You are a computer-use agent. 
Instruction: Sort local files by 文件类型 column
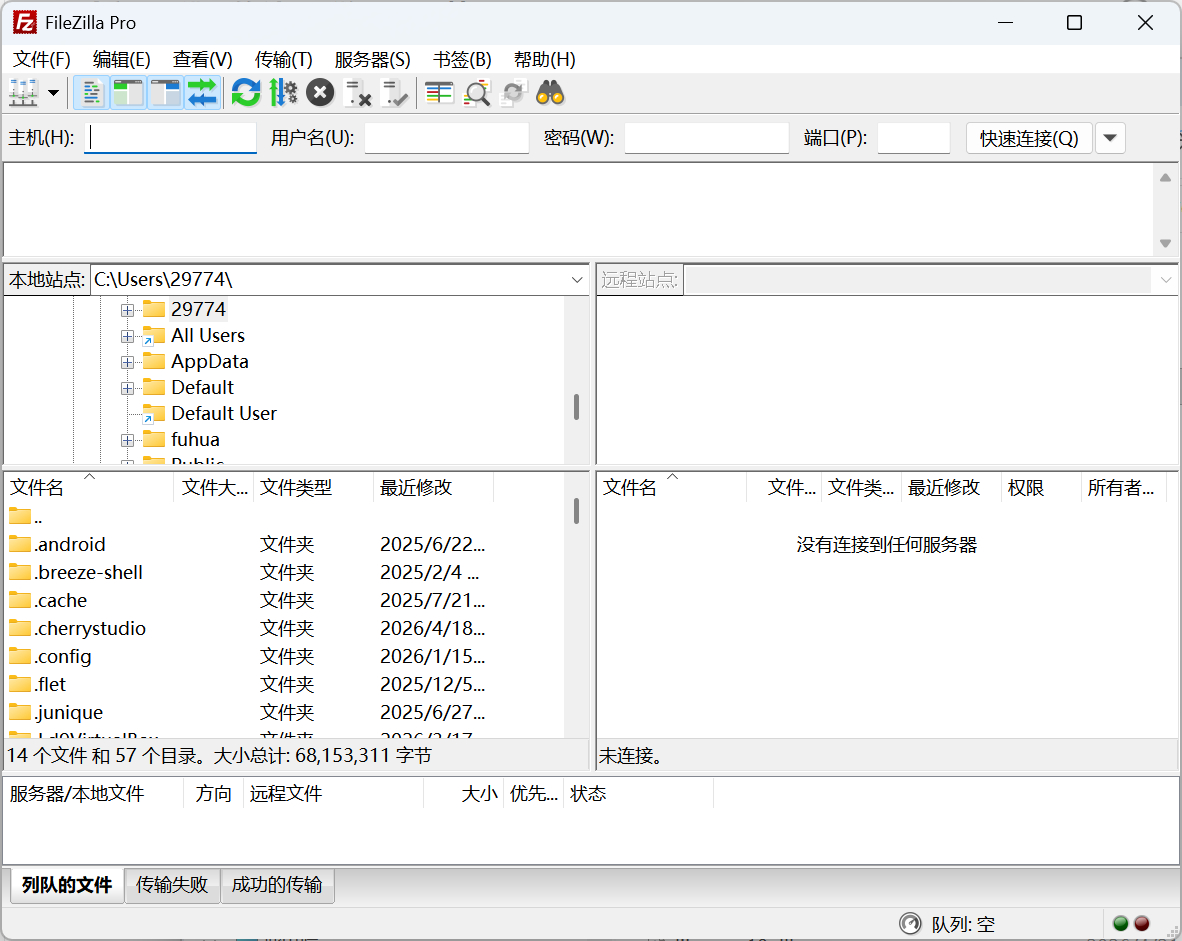click(314, 487)
